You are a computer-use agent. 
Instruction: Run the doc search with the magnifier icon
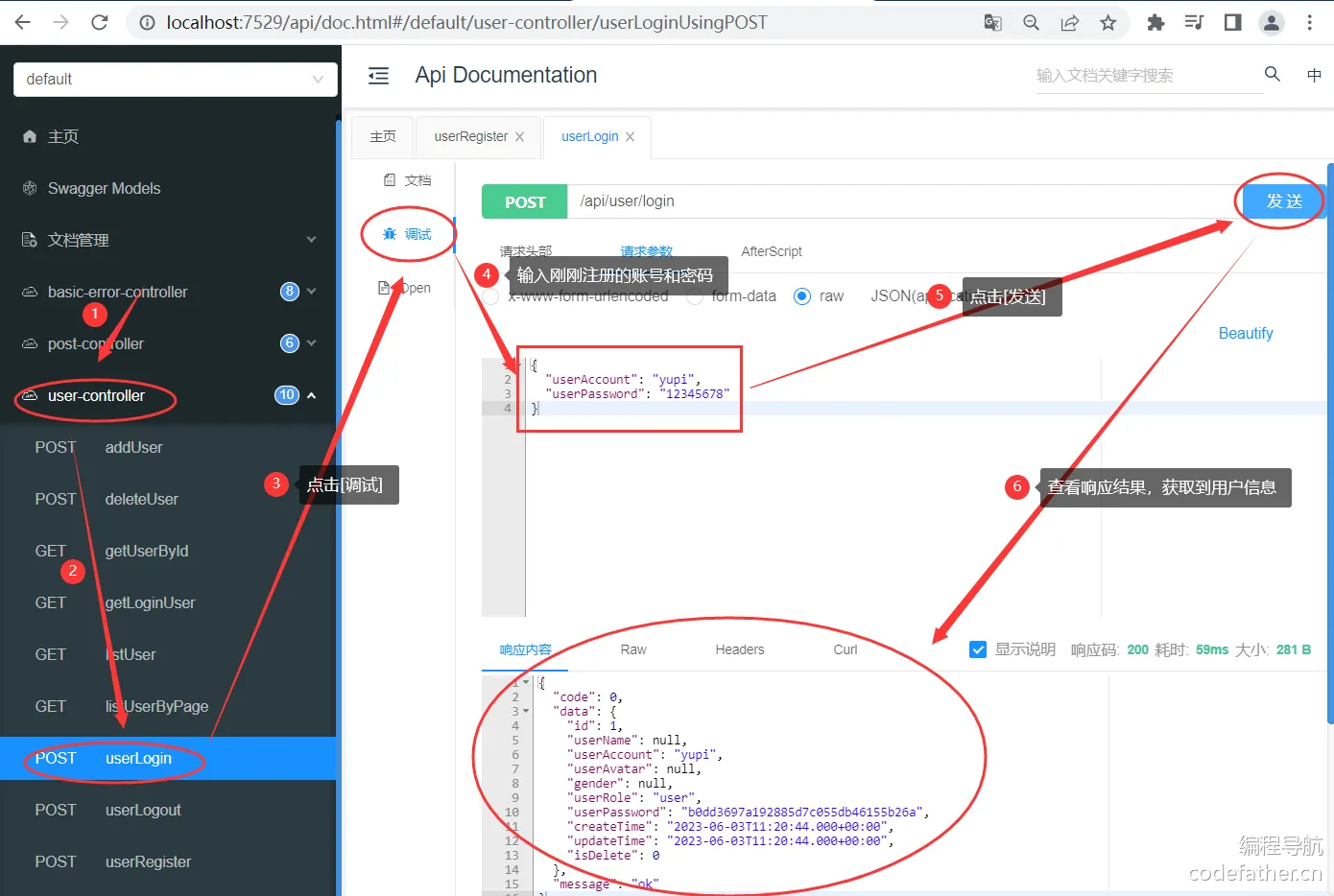point(1273,74)
